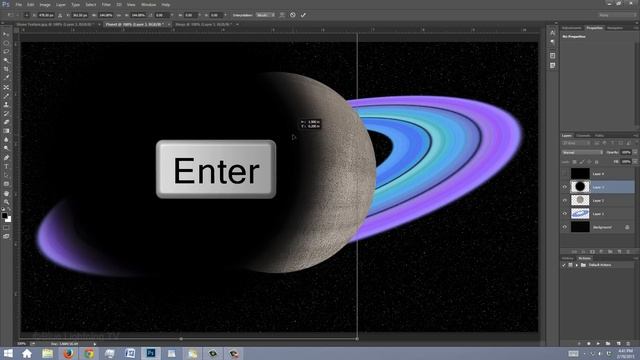Viewport: 640px width, 360px height.
Task: Commit the transform with the checkmark
Action: [303, 15]
